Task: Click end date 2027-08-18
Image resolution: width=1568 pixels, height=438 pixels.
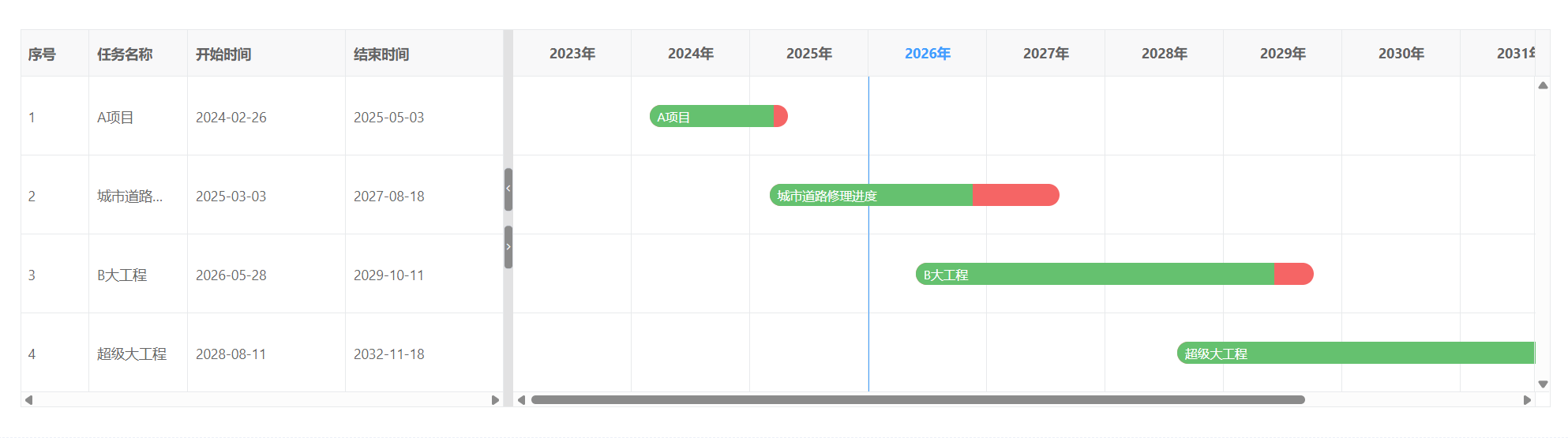Action: [389, 197]
